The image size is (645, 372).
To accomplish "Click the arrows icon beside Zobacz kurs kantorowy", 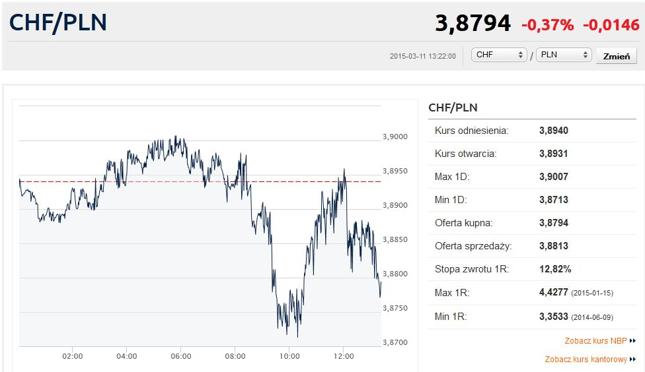I will pyautogui.click(x=633, y=360).
